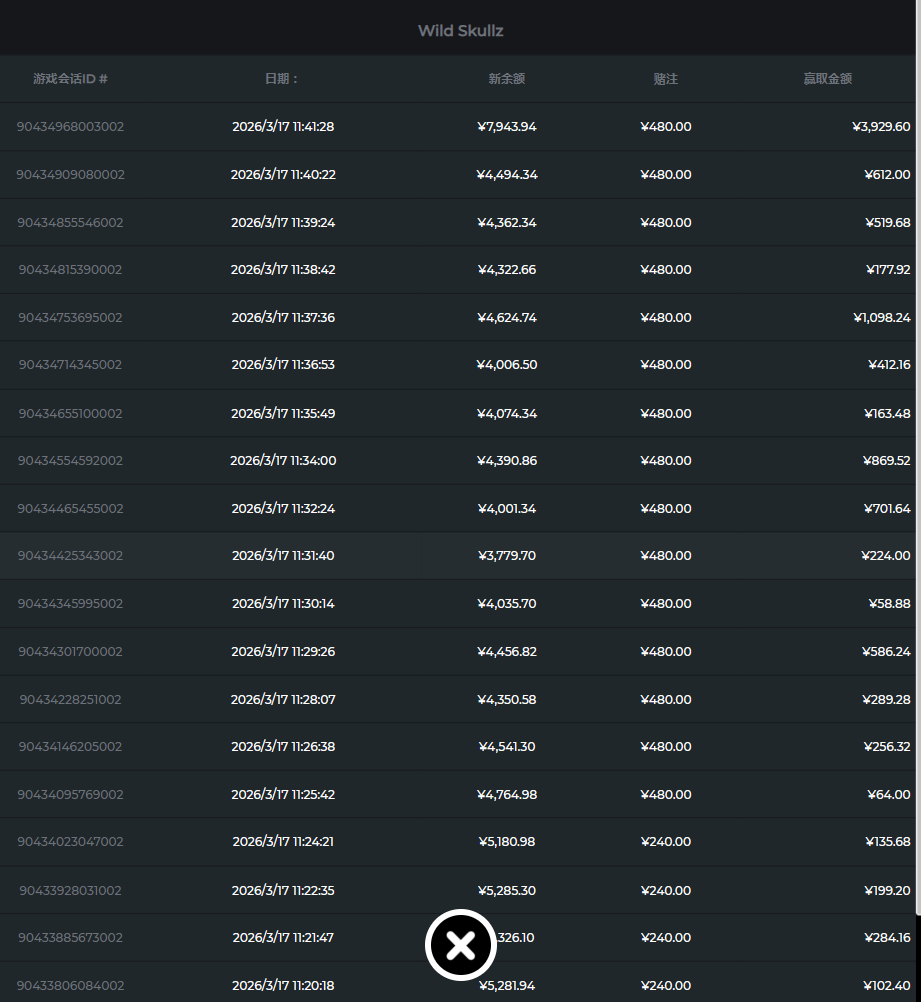Click the 赌注 column header
The width and height of the screenshot is (921, 1002).
tap(665, 79)
